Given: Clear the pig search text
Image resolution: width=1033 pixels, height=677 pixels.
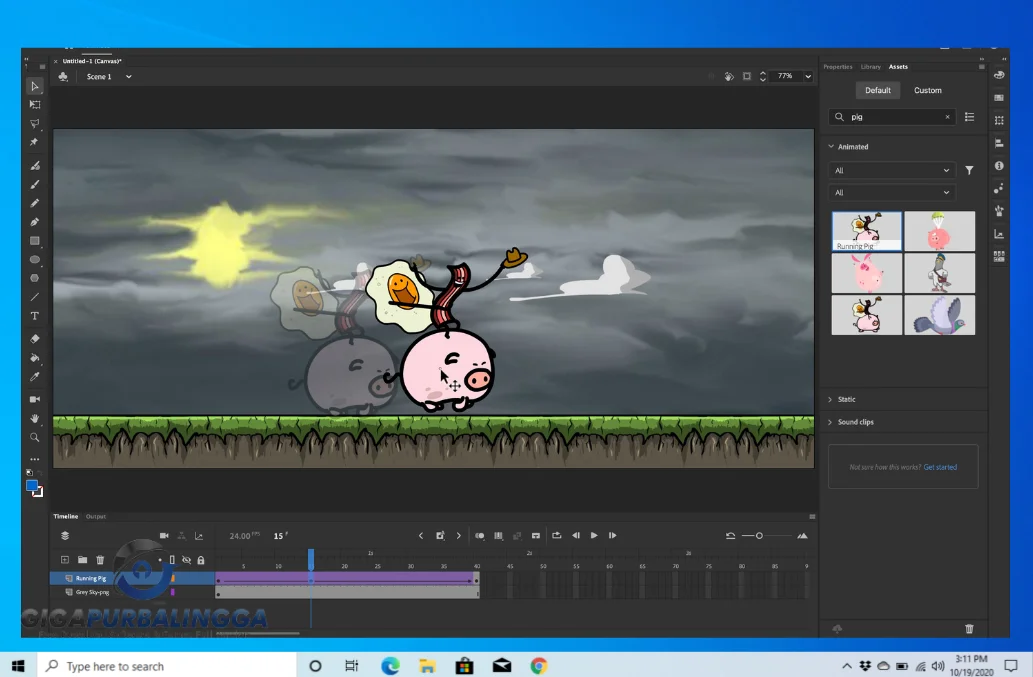Looking at the screenshot, I should click(x=947, y=117).
